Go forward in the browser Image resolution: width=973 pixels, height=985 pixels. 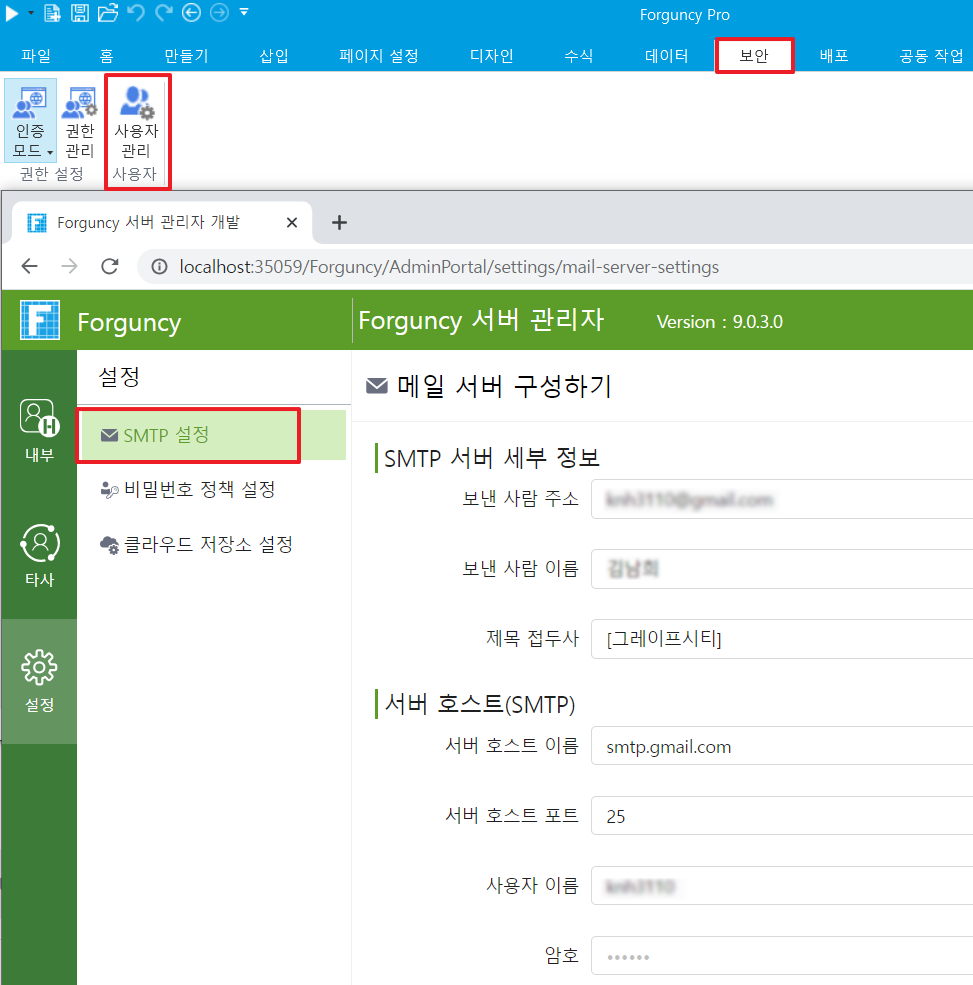tap(70, 266)
